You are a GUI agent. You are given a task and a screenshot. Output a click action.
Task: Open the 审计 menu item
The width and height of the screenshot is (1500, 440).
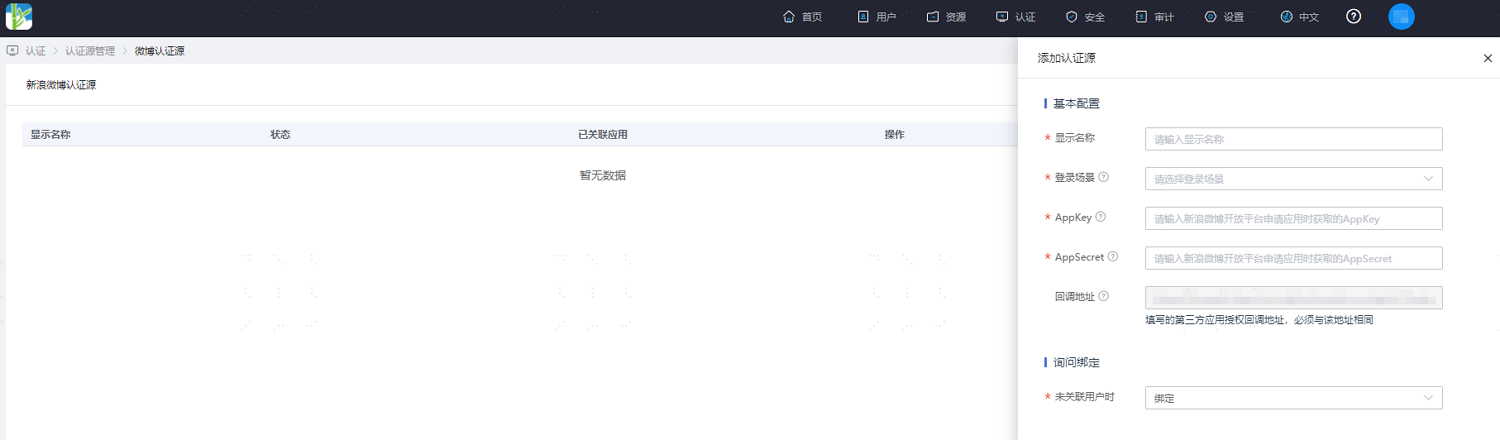pos(1164,17)
